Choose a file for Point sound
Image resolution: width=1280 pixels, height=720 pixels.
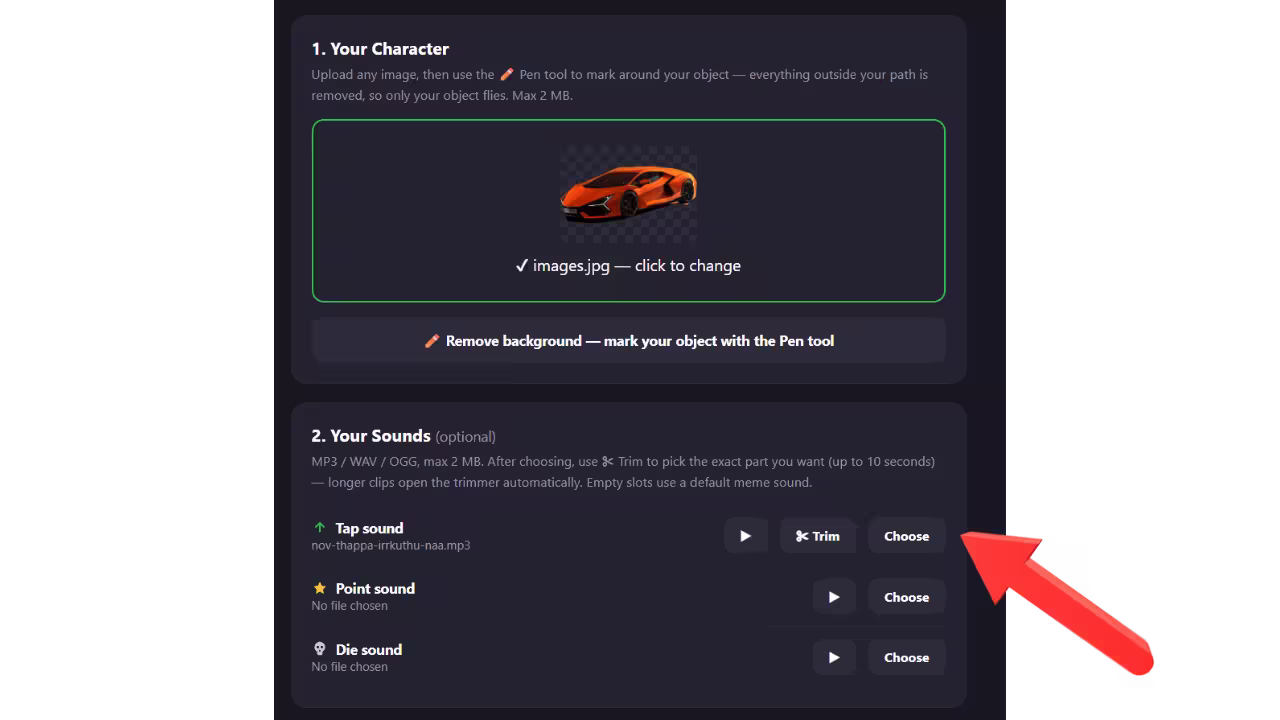click(906, 597)
